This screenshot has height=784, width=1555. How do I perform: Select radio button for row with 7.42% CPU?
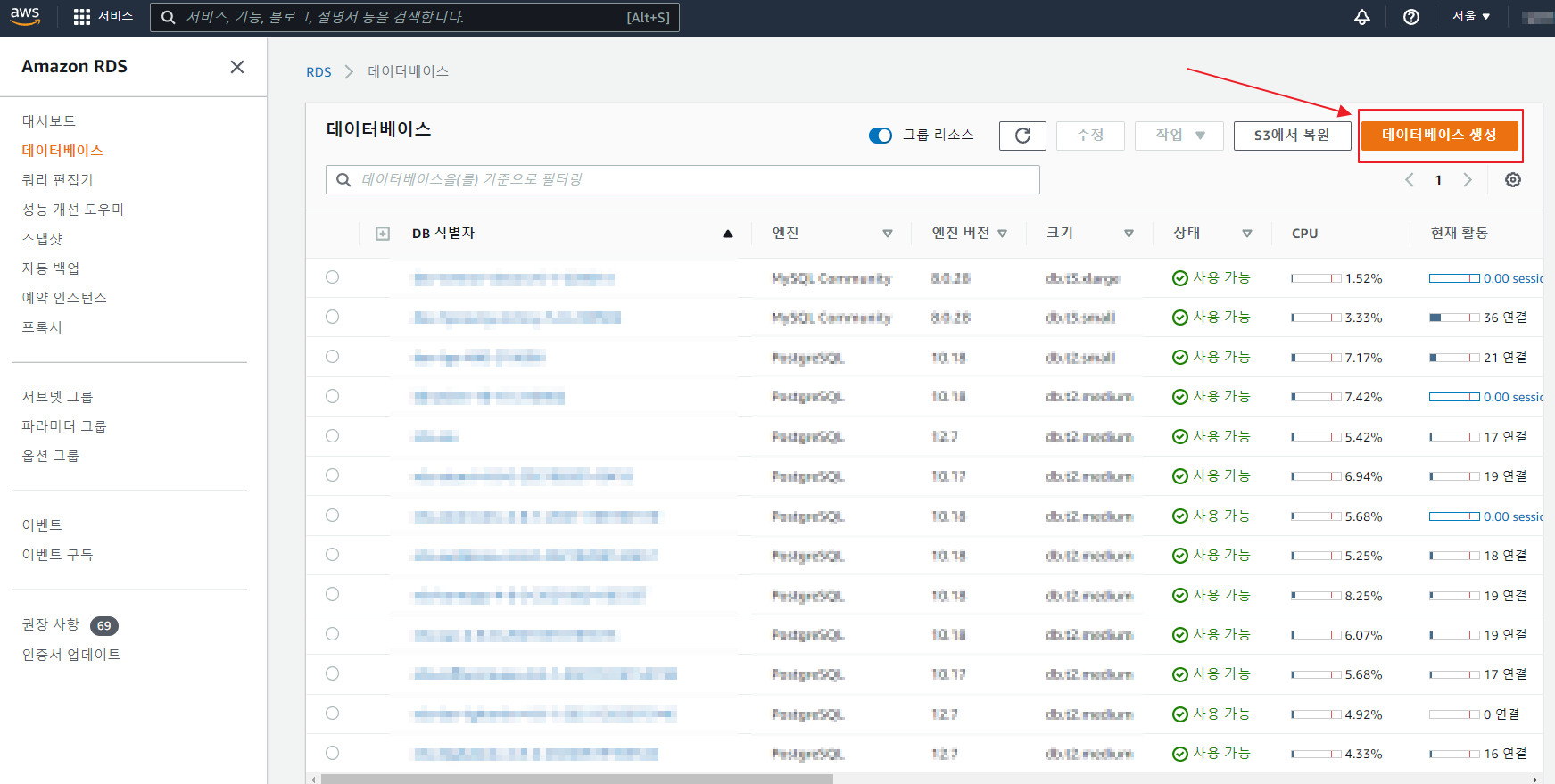332,396
